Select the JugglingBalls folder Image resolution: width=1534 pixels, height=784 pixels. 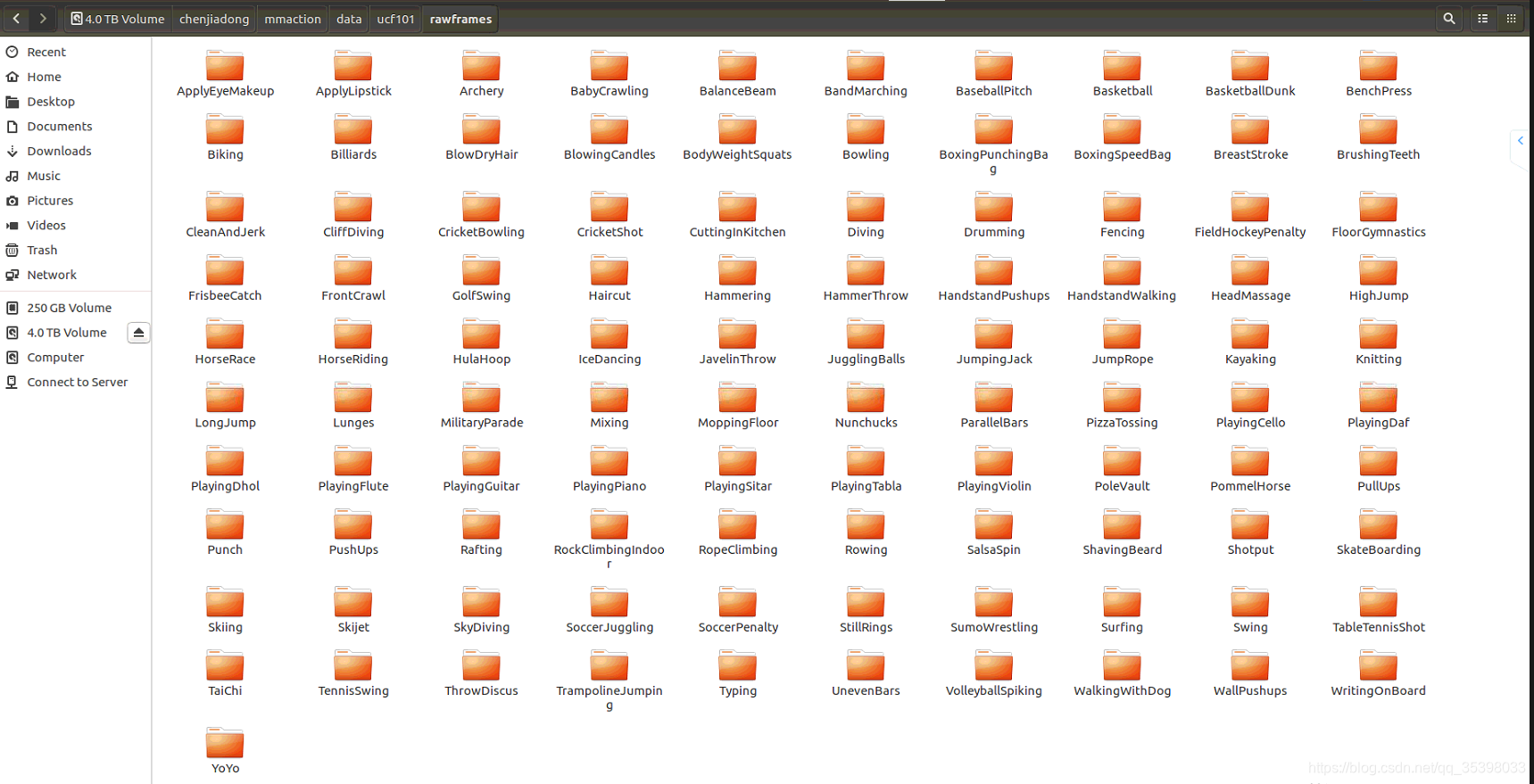[866, 342]
